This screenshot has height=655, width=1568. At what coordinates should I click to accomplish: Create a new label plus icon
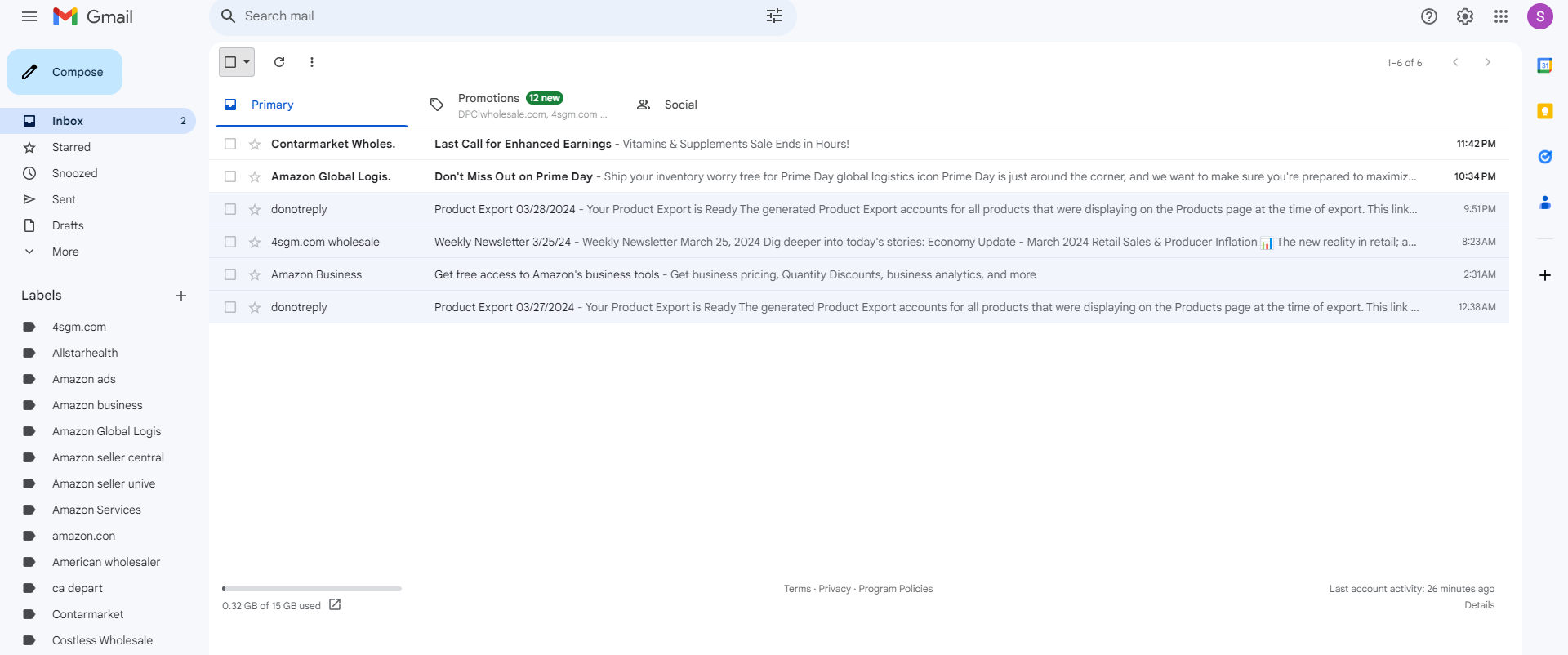[181, 296]
